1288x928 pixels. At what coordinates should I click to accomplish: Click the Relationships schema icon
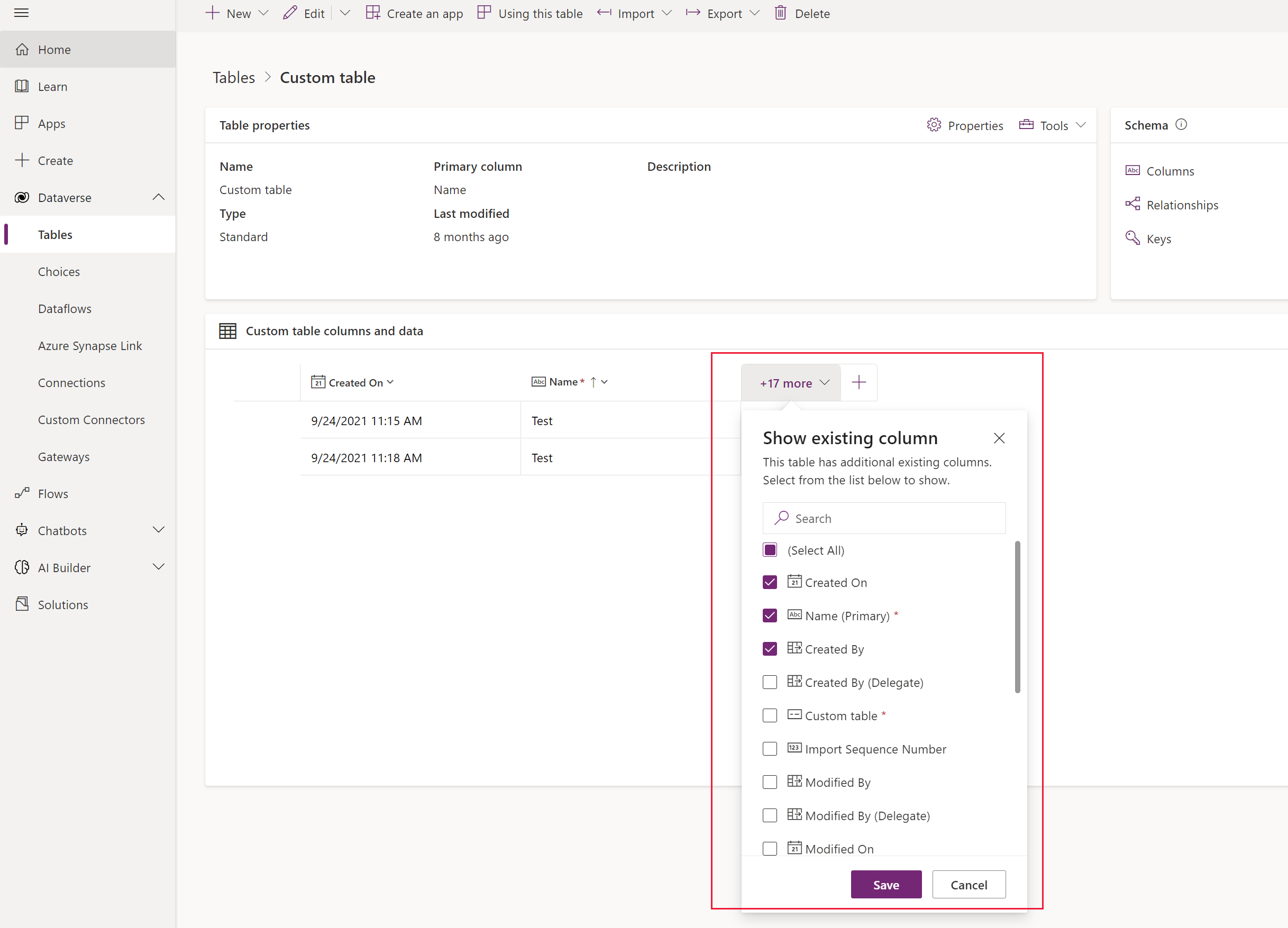click(1133, 205)
